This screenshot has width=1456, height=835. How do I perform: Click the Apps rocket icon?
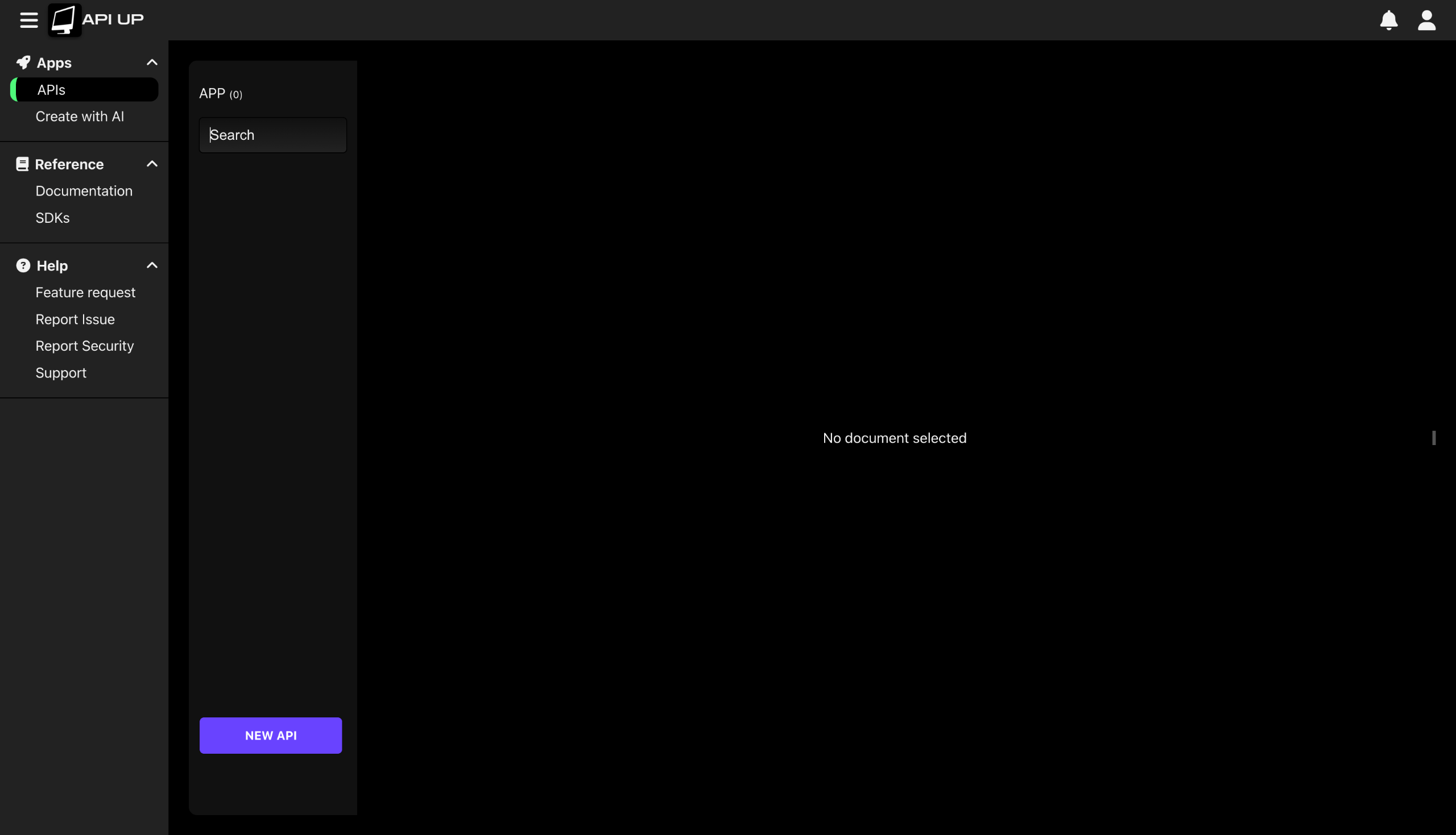[23, 63]
